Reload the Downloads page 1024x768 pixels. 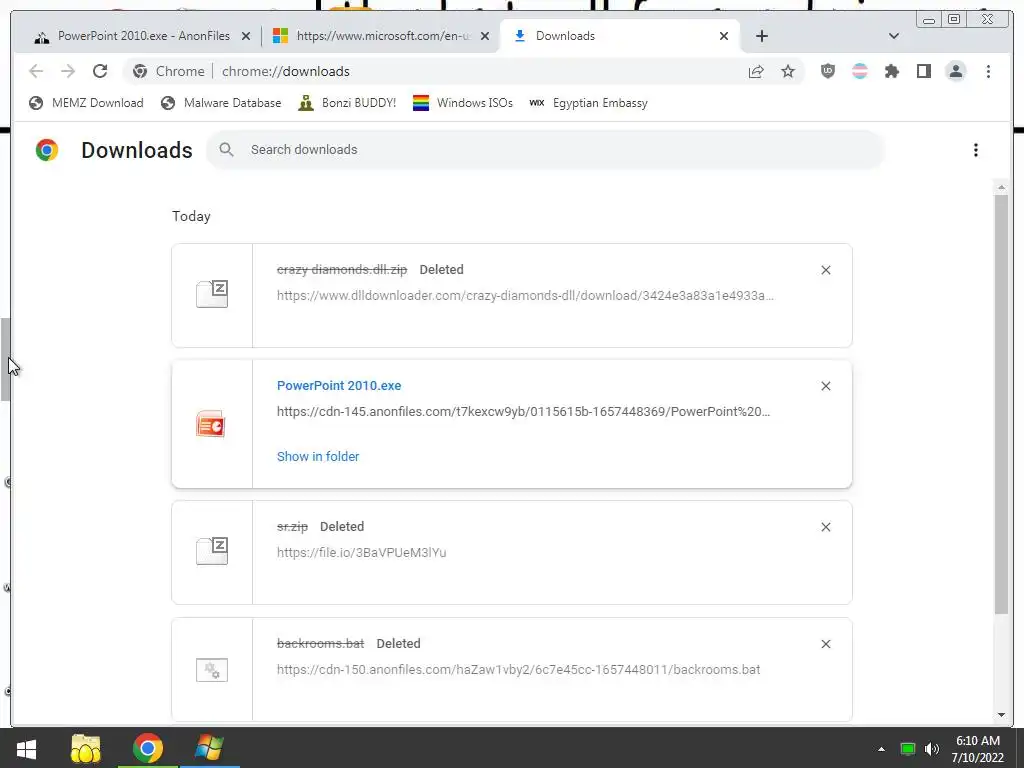(x=100, y=71)
